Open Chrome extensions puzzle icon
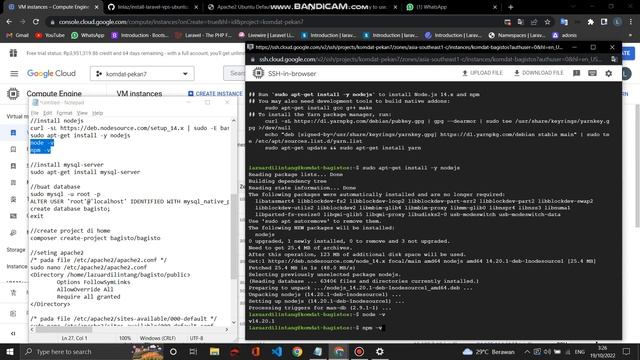The height and width of the screenshot is (360, 640). [x=590, y=22]
